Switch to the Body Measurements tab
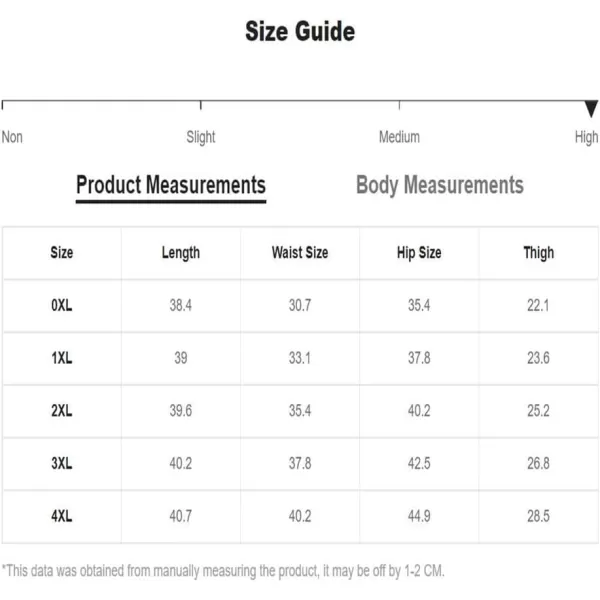Viewport: 600px width, 600px height. click(x=440, y=185)
